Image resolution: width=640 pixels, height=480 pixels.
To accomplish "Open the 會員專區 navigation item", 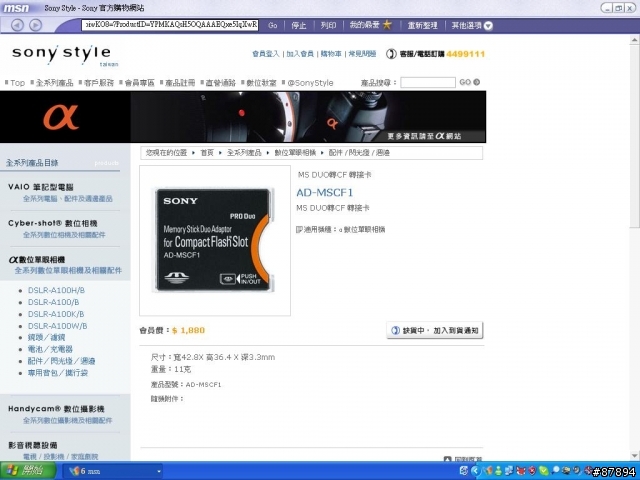I will tap(139, 83).
